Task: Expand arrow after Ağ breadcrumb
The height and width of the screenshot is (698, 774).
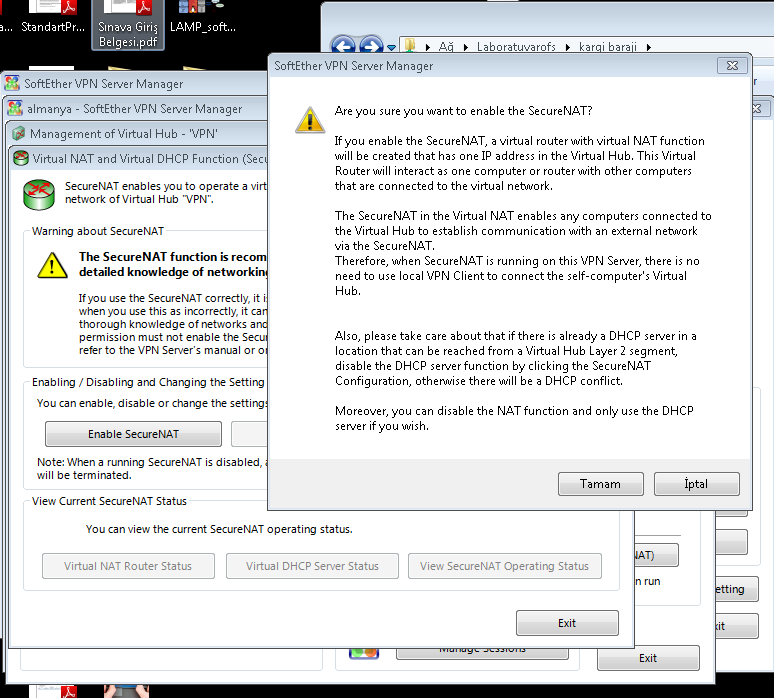Action: tap(465, 47)
